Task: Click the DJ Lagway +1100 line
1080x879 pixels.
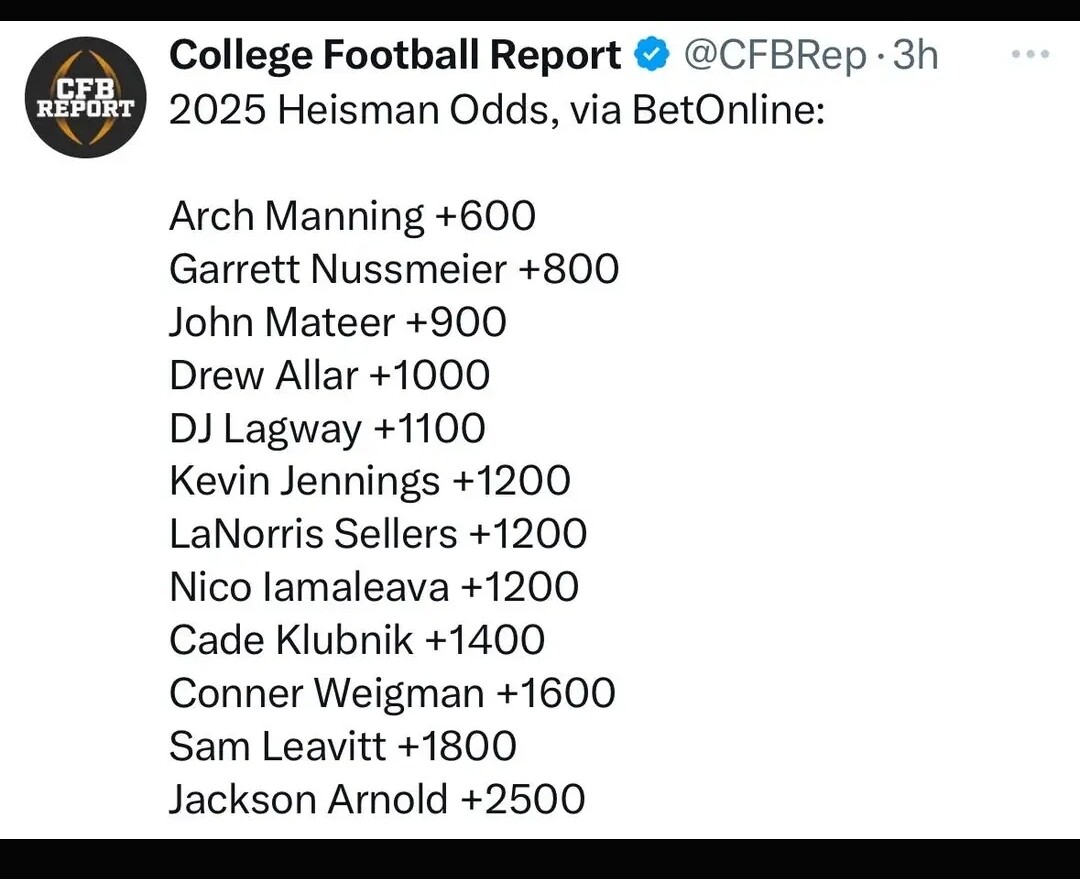Action: click(327, 428)
